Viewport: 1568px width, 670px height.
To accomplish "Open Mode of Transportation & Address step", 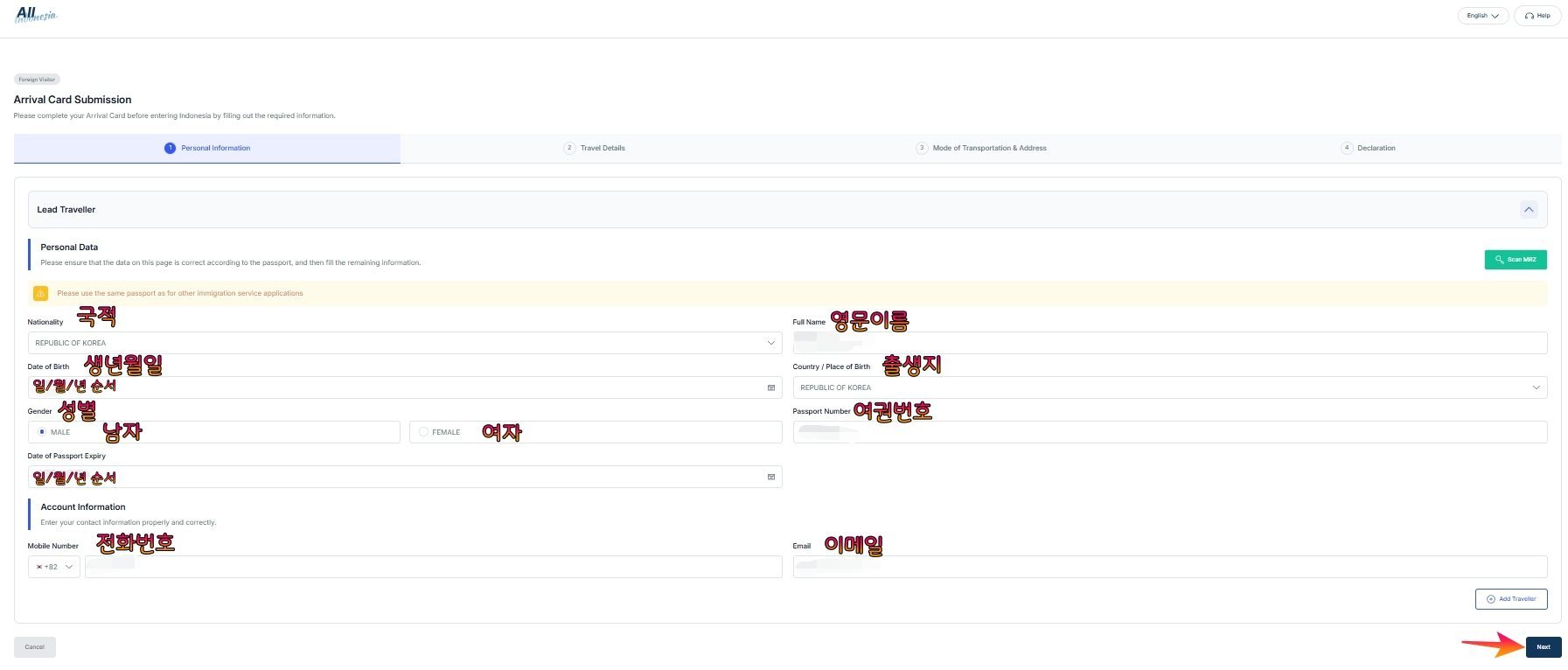I will (981, 148).
